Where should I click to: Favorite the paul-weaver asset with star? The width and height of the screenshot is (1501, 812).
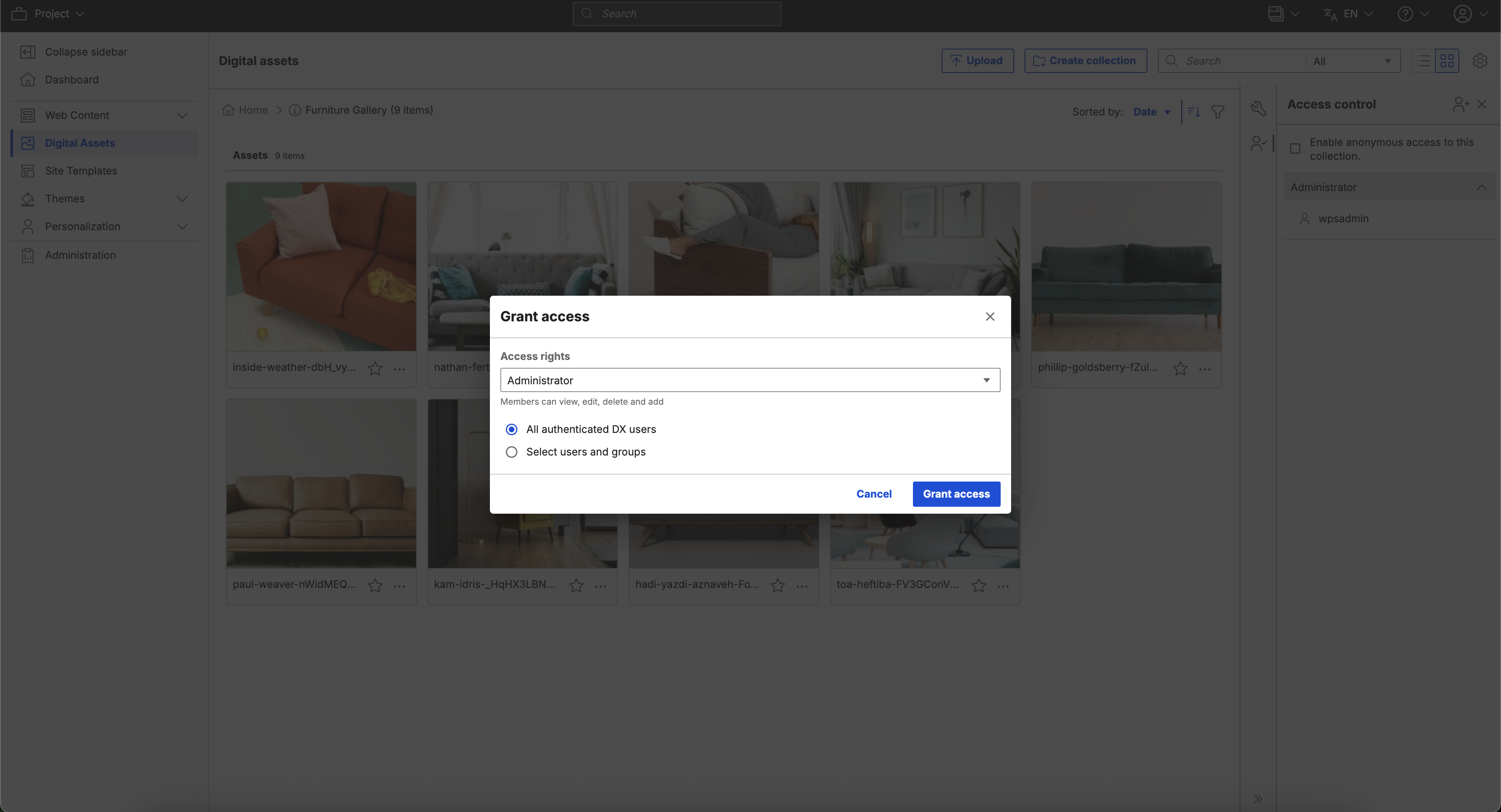pos(375,585)
